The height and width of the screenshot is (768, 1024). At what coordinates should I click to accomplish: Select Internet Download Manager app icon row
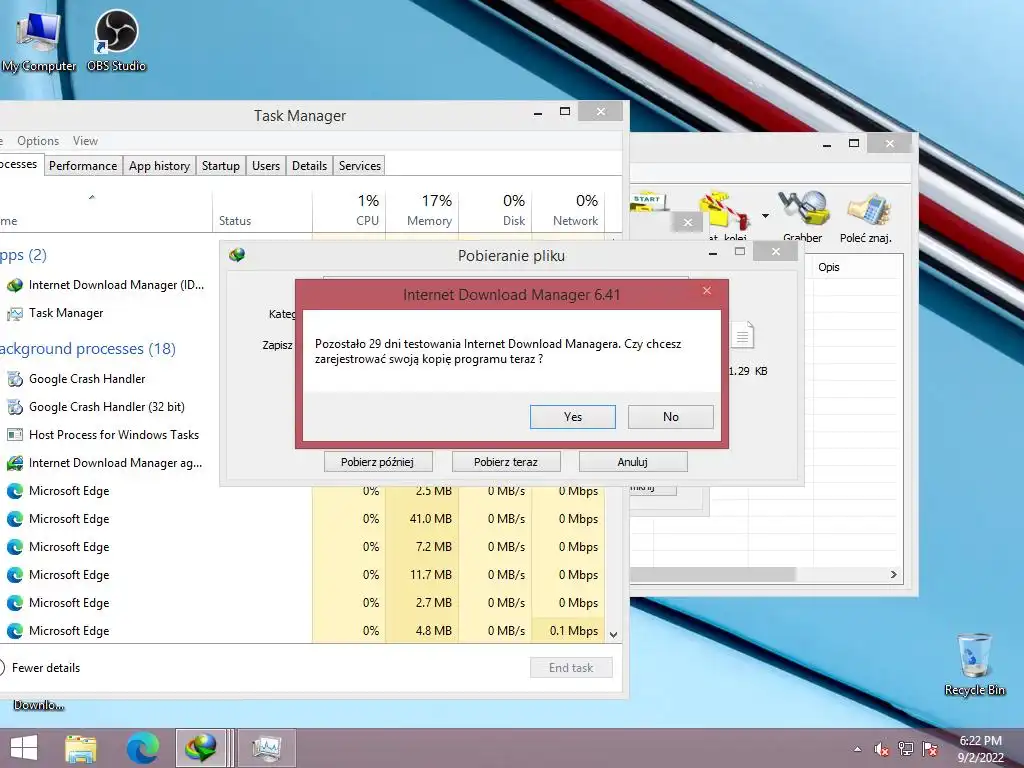pos(14,285)
